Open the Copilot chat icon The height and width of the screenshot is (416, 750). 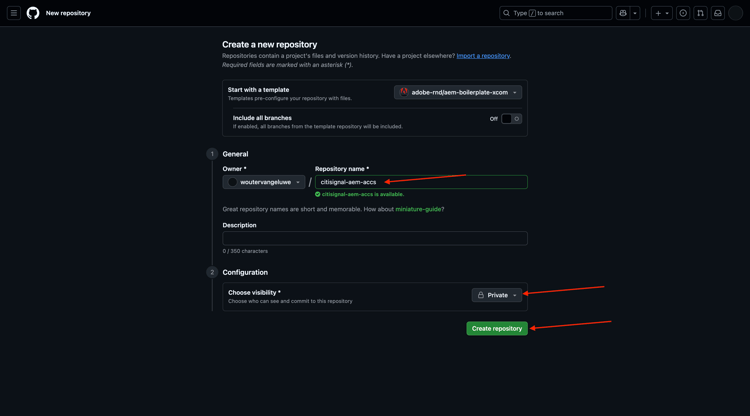623,13
